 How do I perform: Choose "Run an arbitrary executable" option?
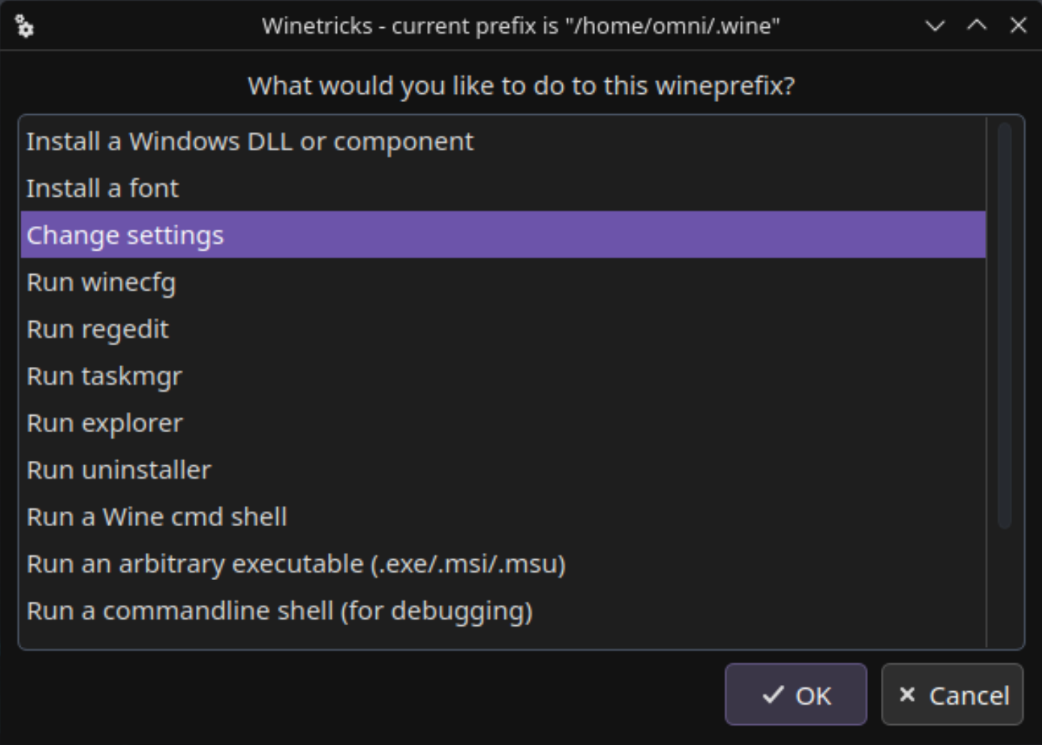pyautogui.click(x=296, y=565)
